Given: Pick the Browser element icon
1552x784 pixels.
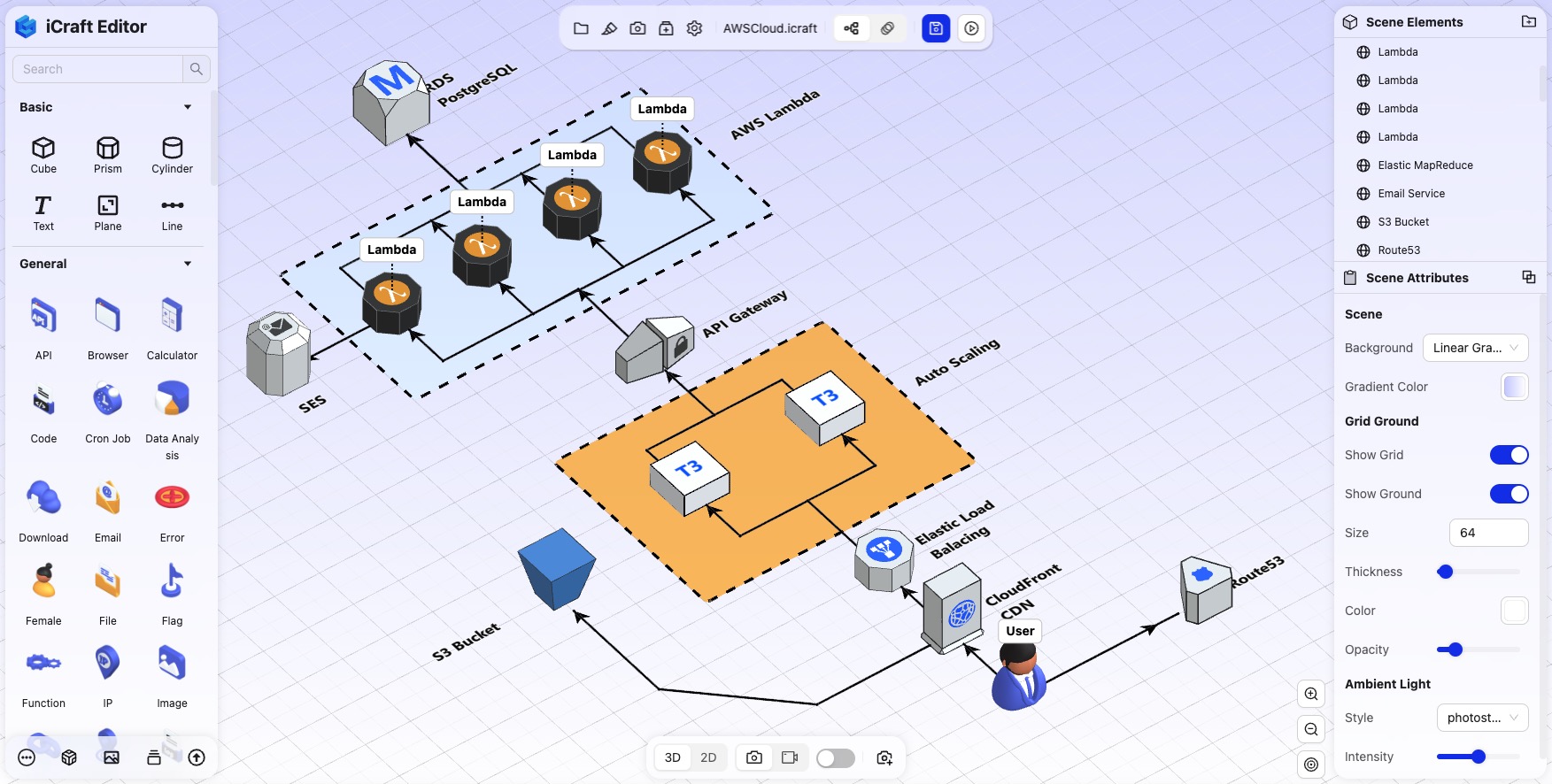Looking at the screenshot, I should point(108,316).
